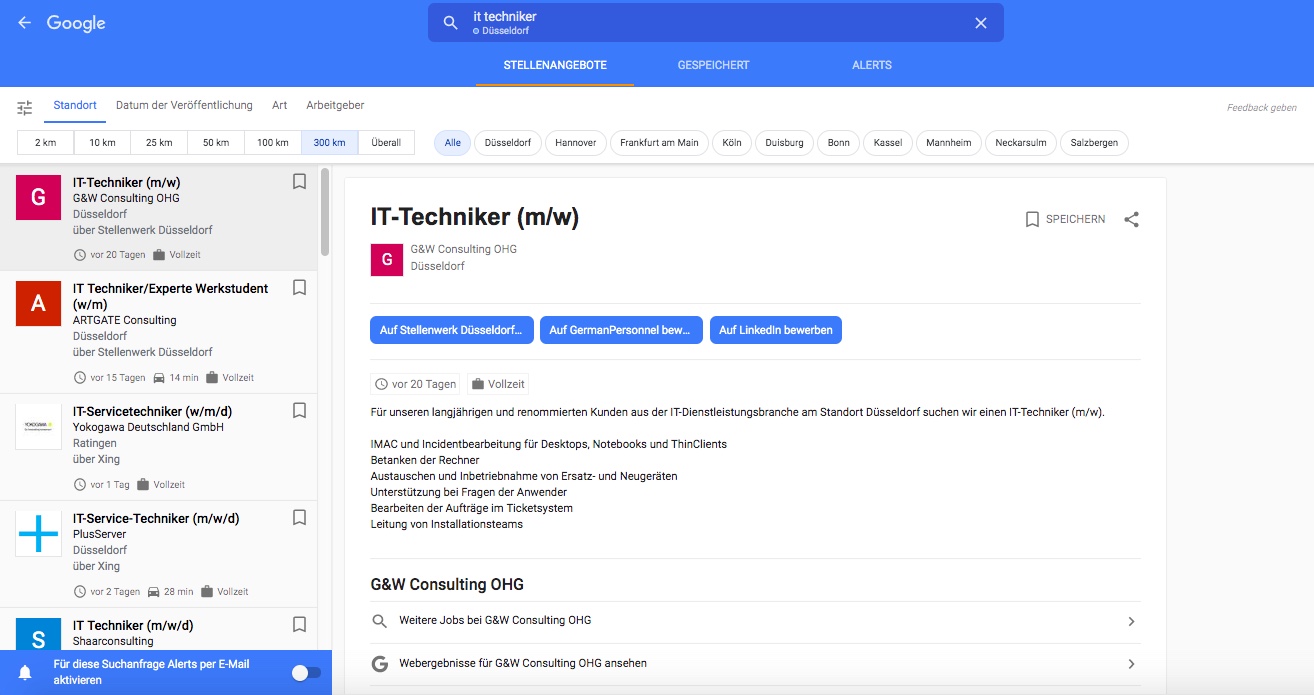1314x695 pixels.
Task: Select the Köln city filter chip
Action: 731,143
